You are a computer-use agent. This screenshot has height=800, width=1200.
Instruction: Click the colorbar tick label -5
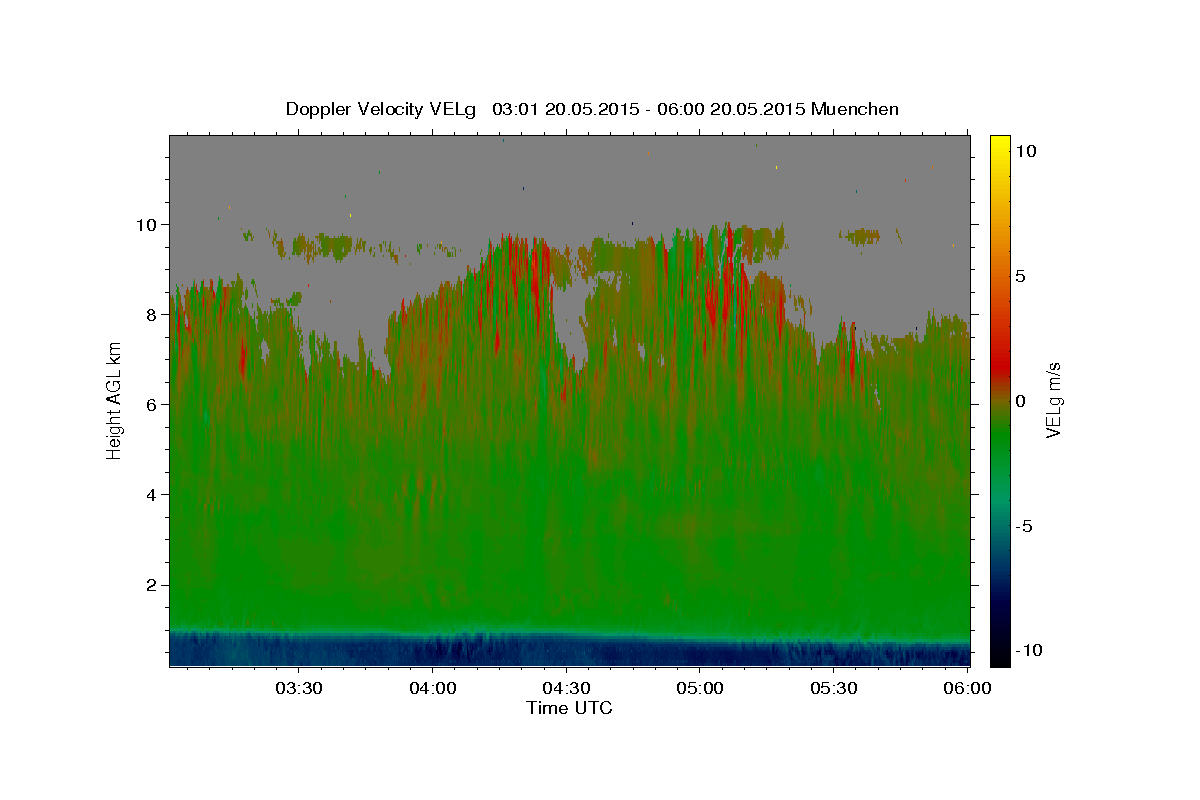(x=1025, y=525)
